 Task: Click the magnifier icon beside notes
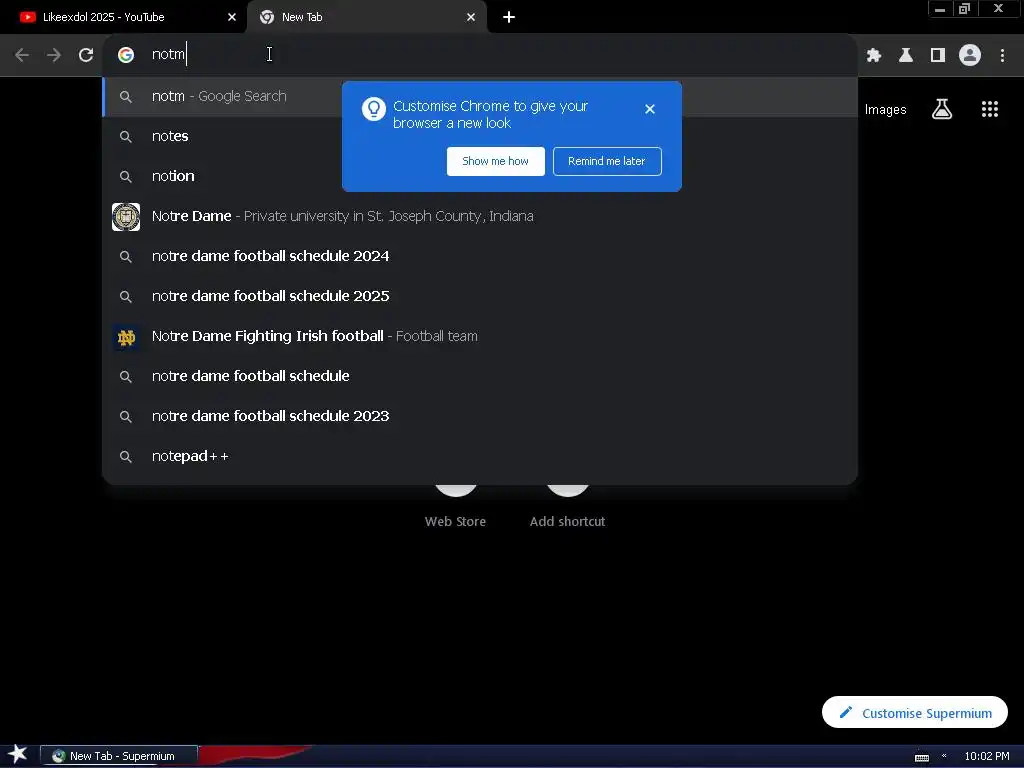tap(126, 136)
